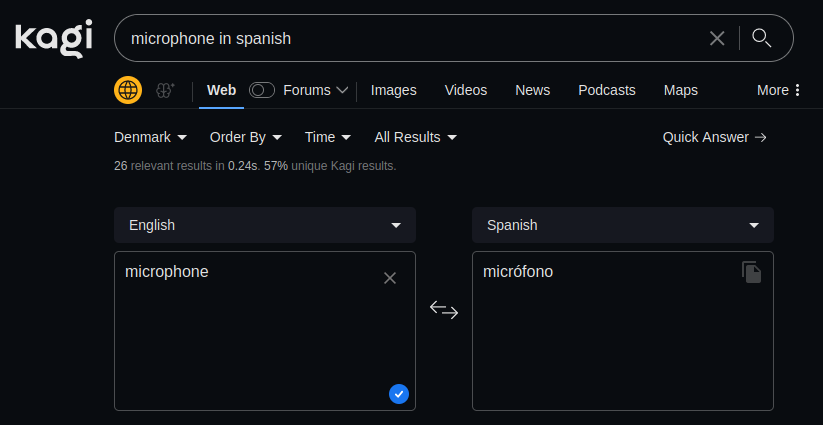Expand the Time filter dropdown
Viewport: 823px width, 425px height.
pyautogui.click(x=328, y=137)
